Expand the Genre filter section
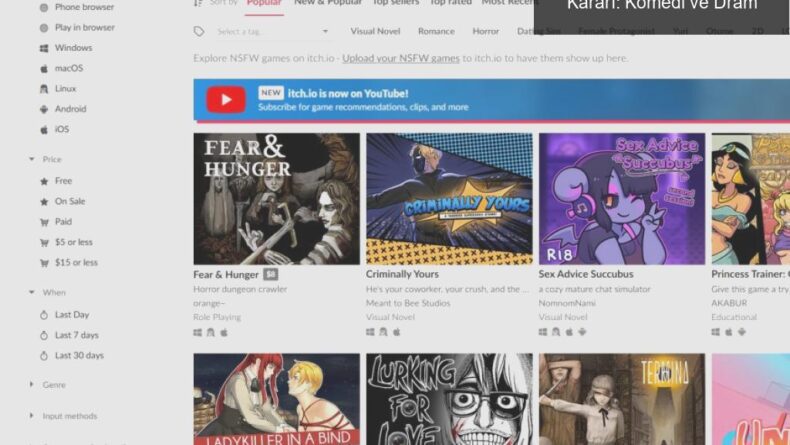 point(48,385)
